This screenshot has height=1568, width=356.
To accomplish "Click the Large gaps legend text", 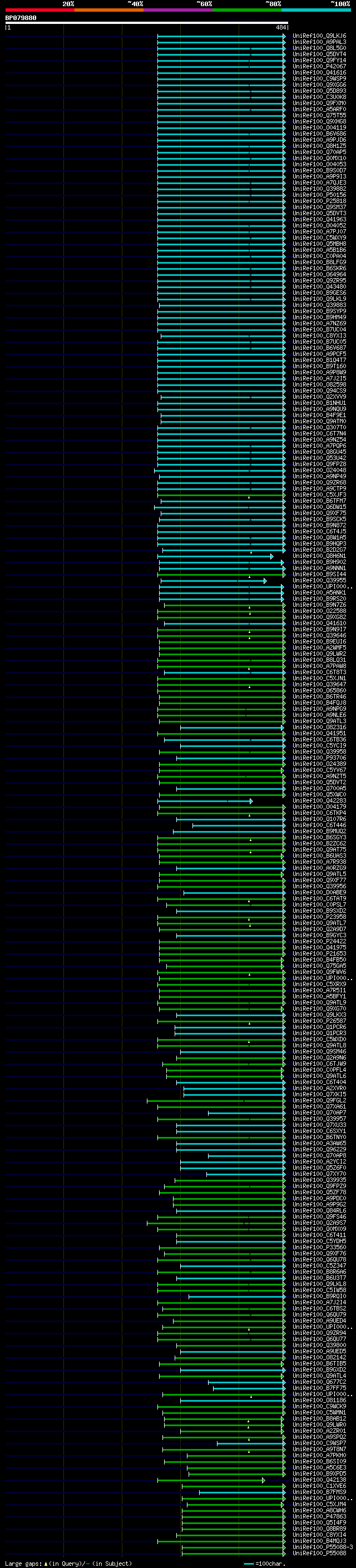I will 68,1563.
